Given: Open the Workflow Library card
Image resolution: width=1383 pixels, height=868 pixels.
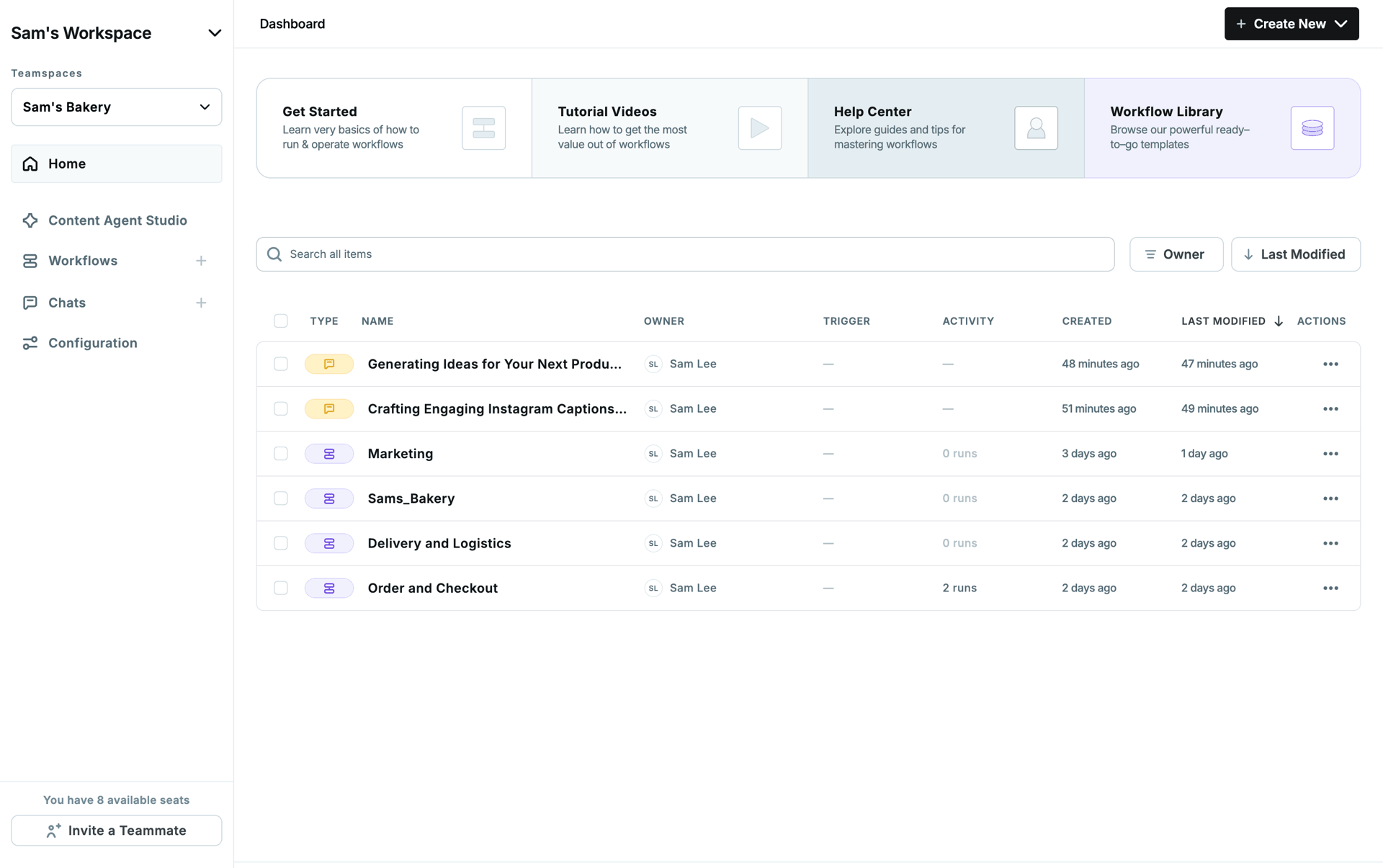Looking at the screenshot, I should coord(1222,128).
